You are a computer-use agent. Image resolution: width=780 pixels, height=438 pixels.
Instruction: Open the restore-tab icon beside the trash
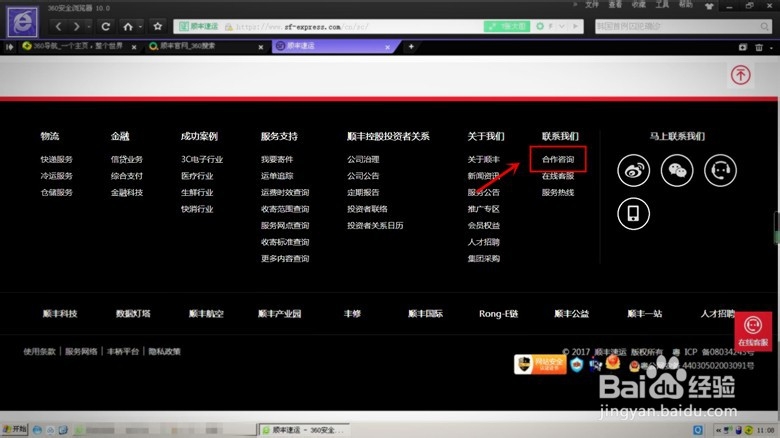(x=743, y=47)
